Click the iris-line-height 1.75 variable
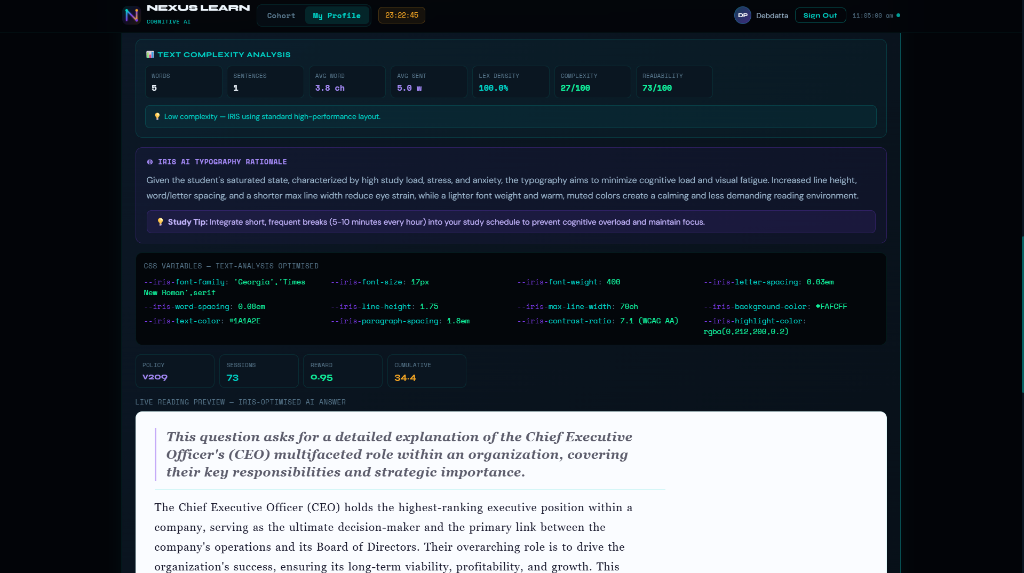Viewport: 1024px width, 573px height. (x=384, y=306)
